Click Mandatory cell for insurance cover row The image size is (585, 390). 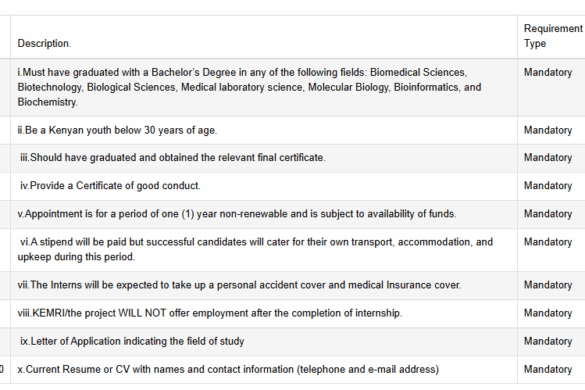coord(548,285)
